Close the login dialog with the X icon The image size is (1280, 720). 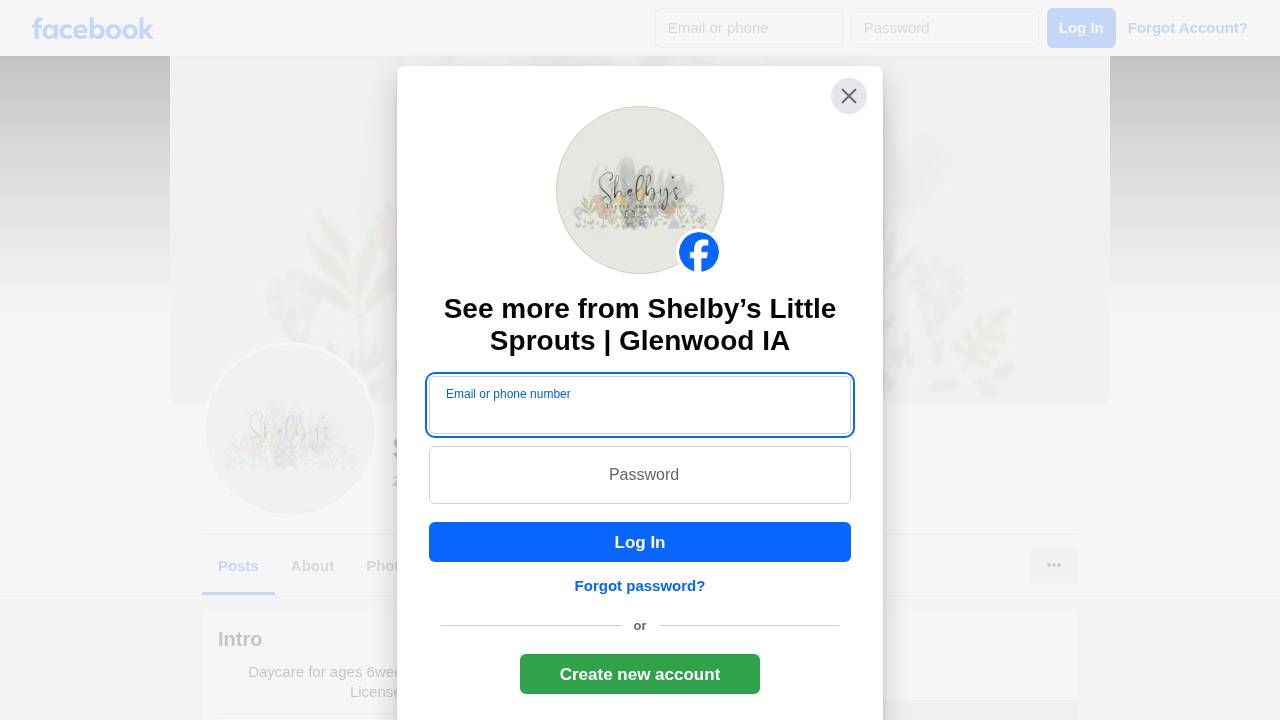pos(849,96)
